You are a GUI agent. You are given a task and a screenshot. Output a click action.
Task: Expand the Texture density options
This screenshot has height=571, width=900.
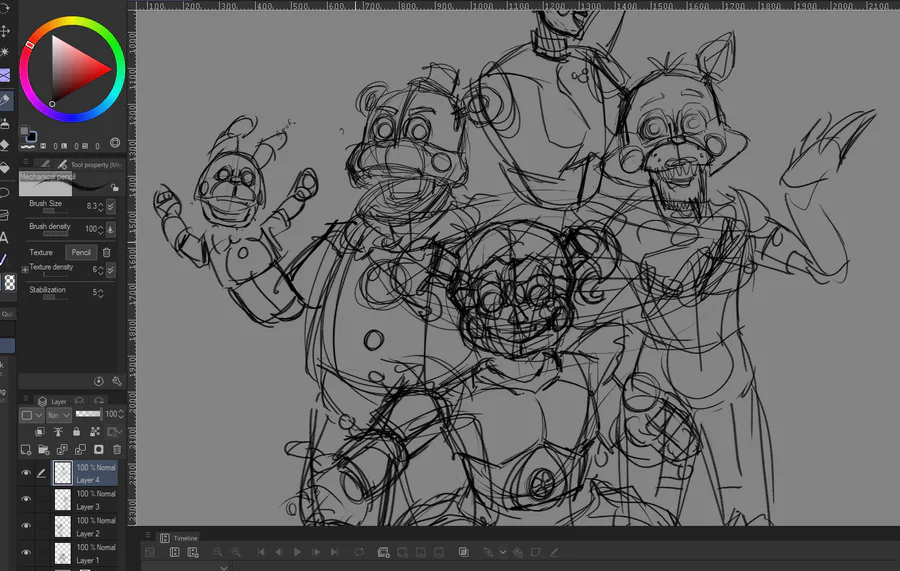tap(25, 269)
